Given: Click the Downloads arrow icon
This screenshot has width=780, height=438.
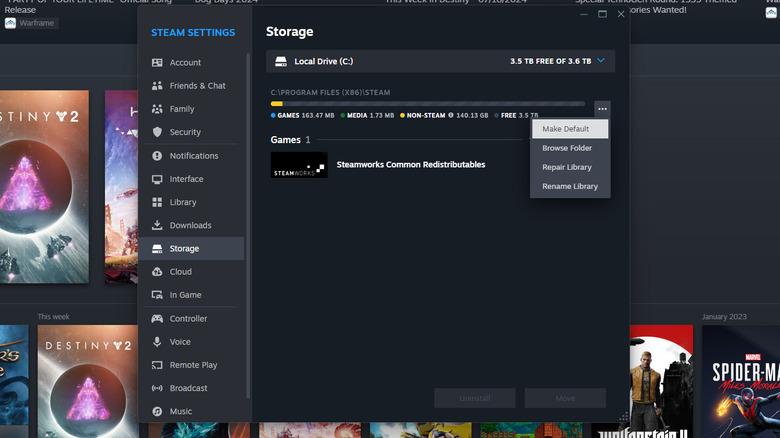Looking at the screenshot, I should pyautogui.click(x=157, y=225).
